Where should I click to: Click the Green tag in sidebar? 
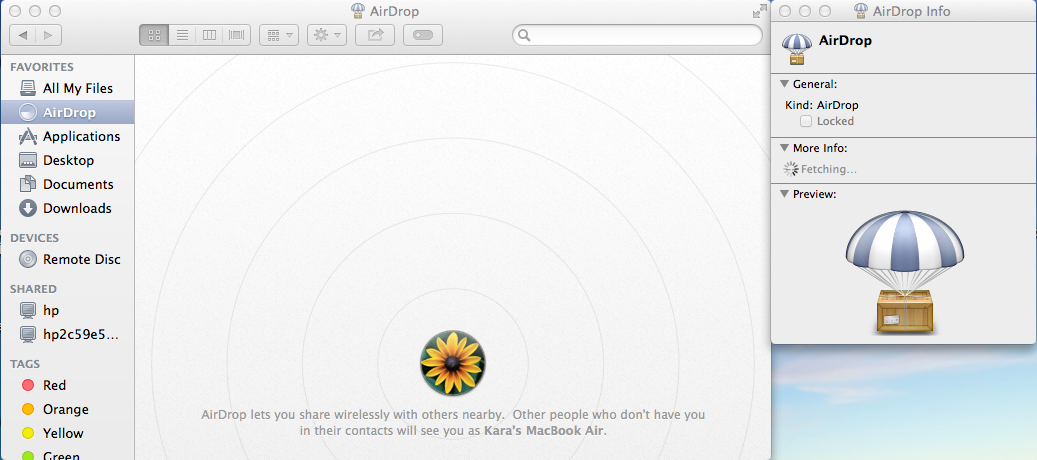pyautogui.click(x=67, y=455)
